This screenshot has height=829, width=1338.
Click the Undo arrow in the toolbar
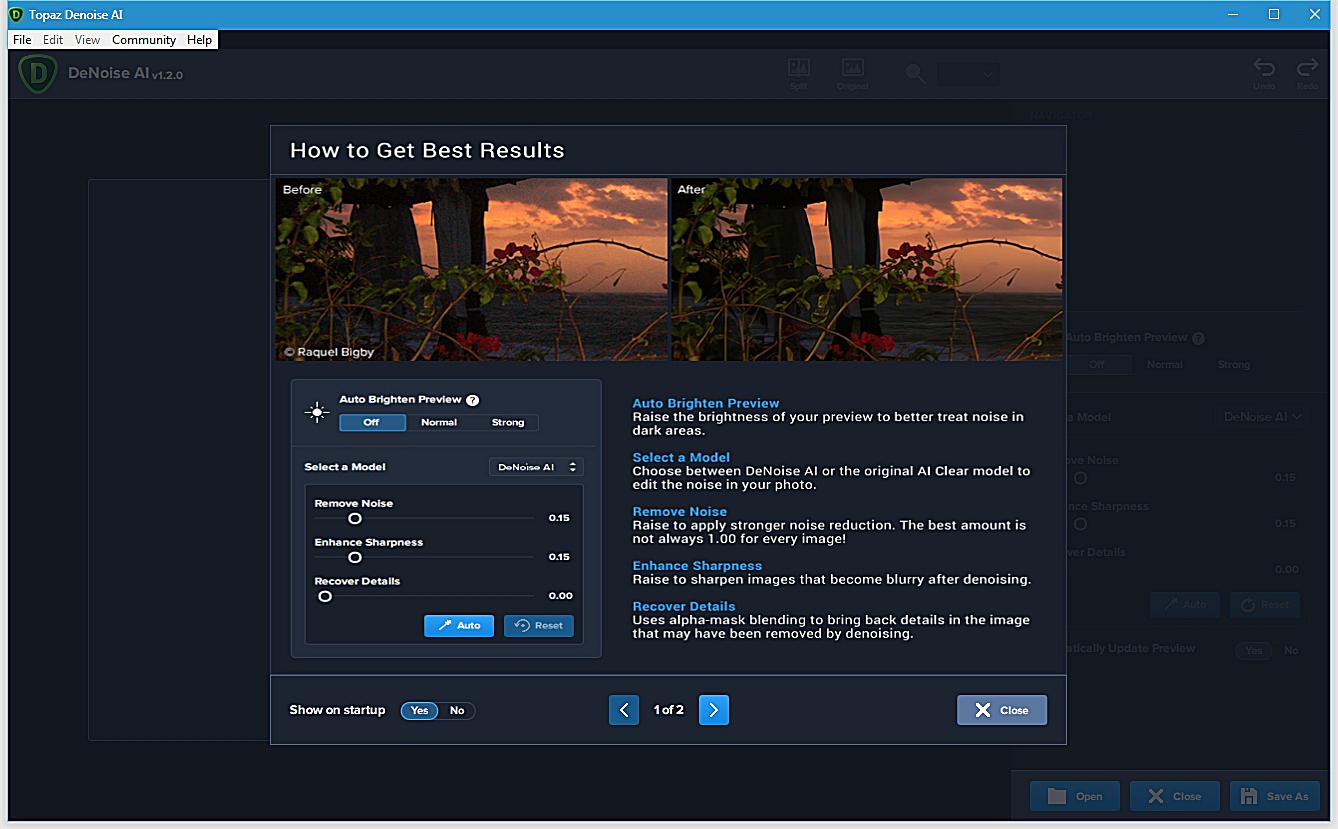pyautogui.click(x=1264, y=74)
